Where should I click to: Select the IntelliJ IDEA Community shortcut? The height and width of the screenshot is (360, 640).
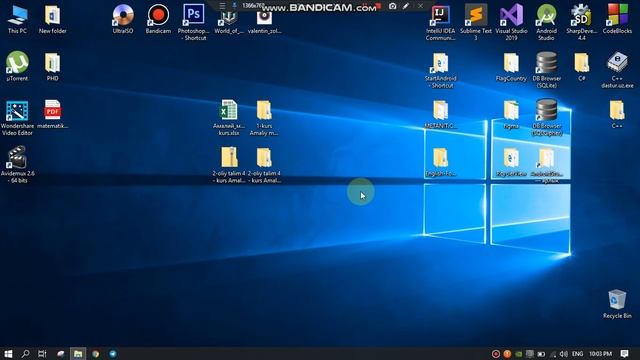point(440,22)
